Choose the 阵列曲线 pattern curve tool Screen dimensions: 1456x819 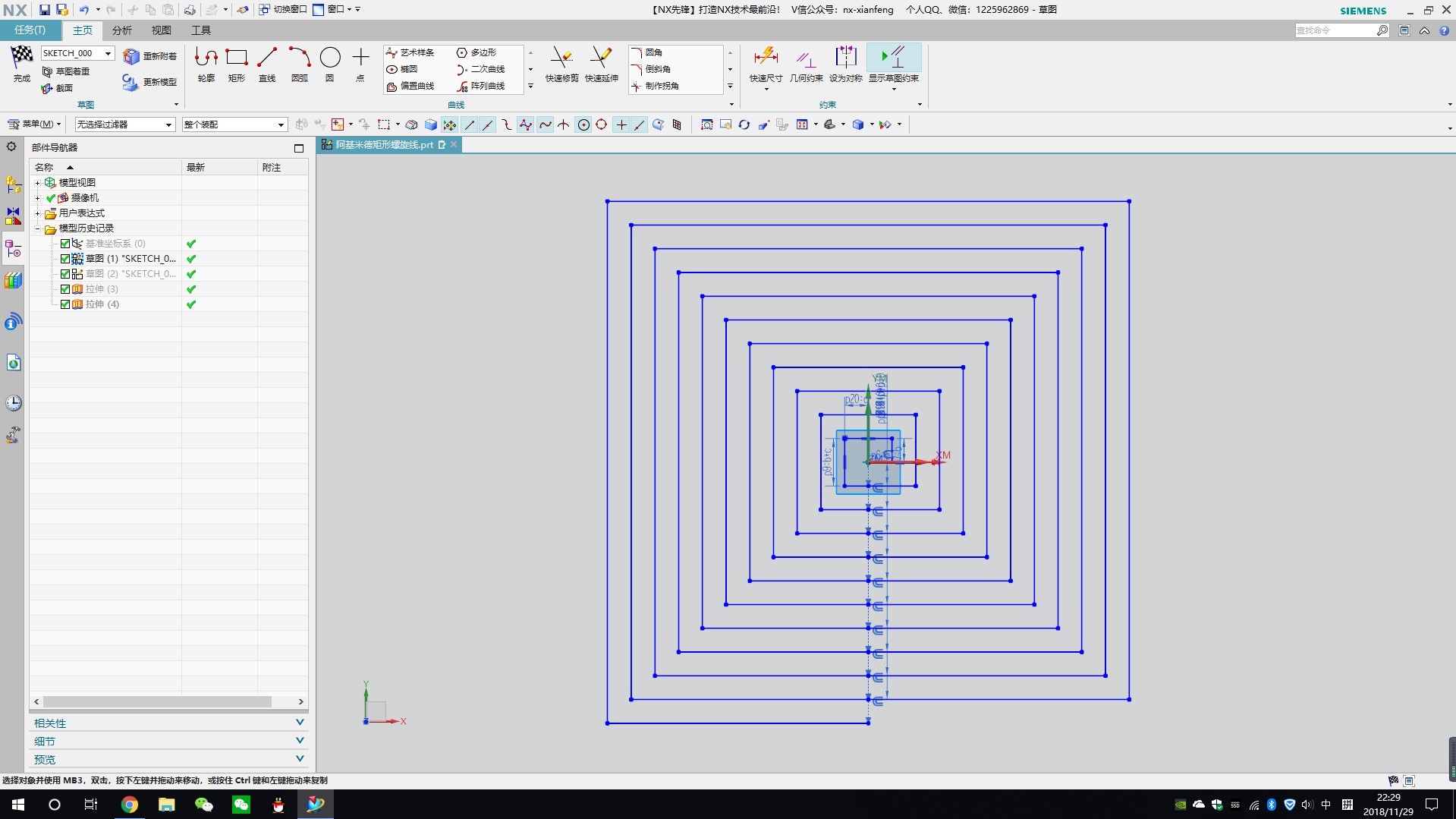[481, 86]
